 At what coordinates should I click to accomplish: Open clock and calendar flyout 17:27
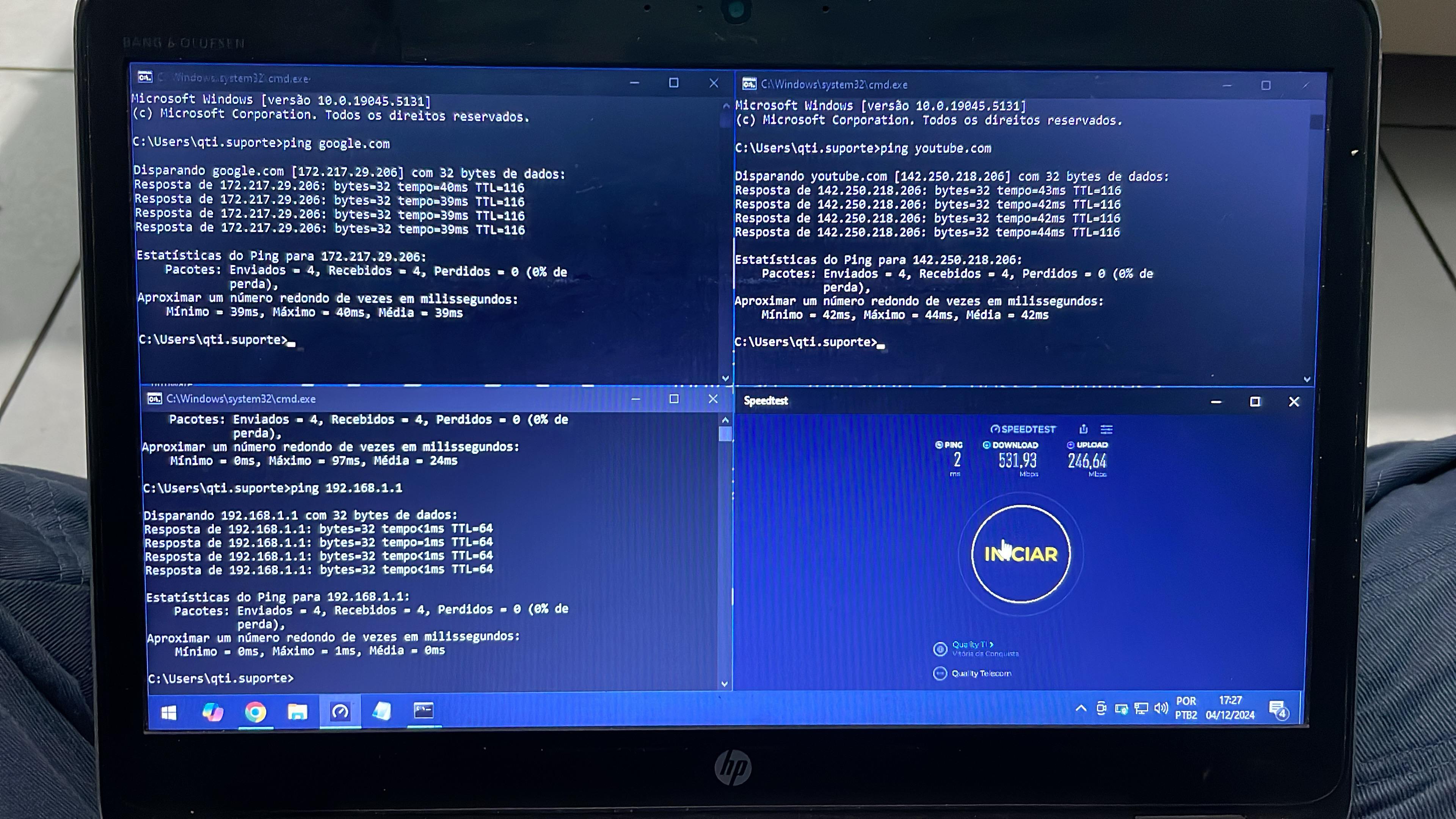coord(1230,708)
